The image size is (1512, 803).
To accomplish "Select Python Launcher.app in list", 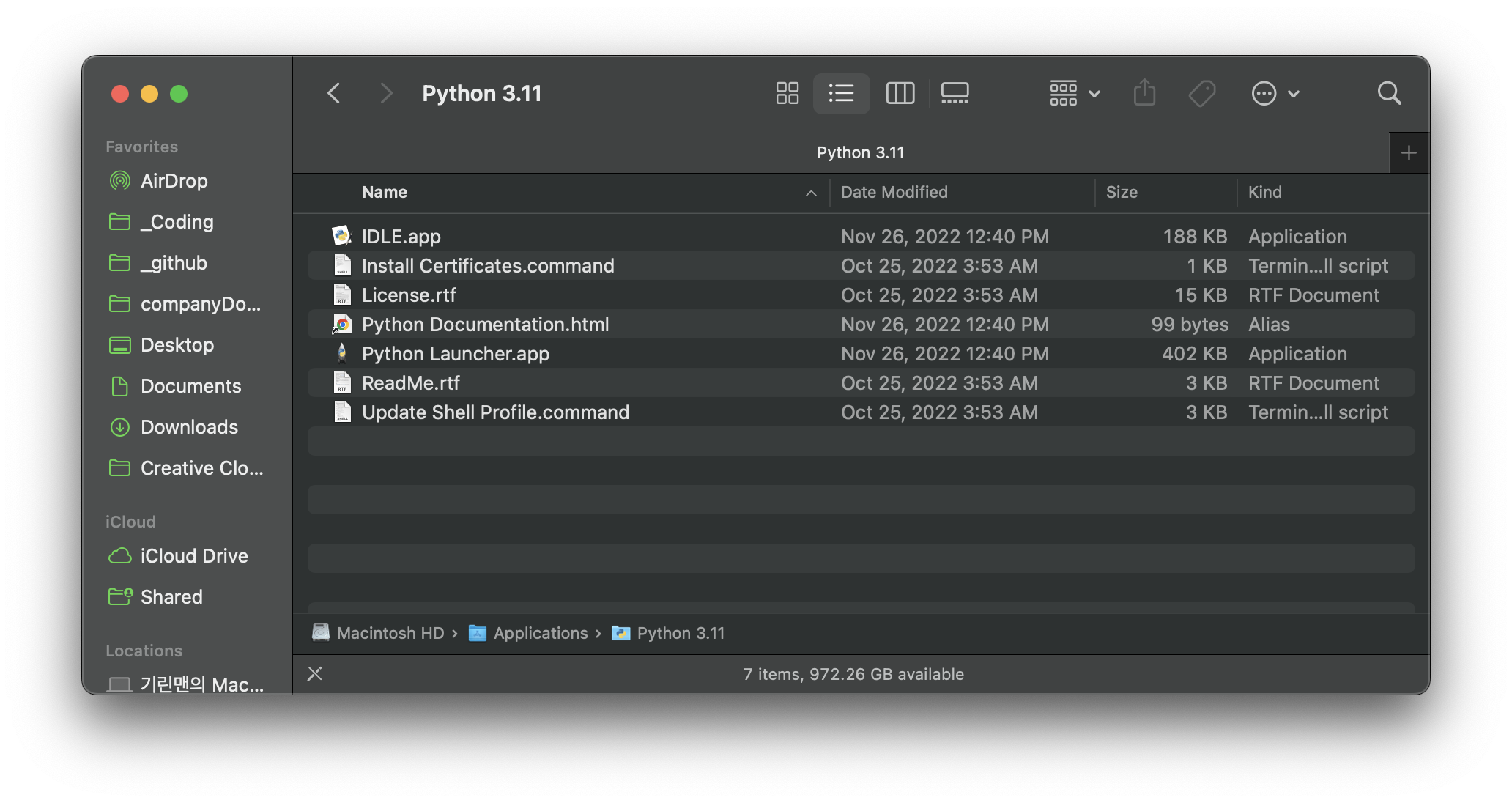I will (x=455, y=354).
